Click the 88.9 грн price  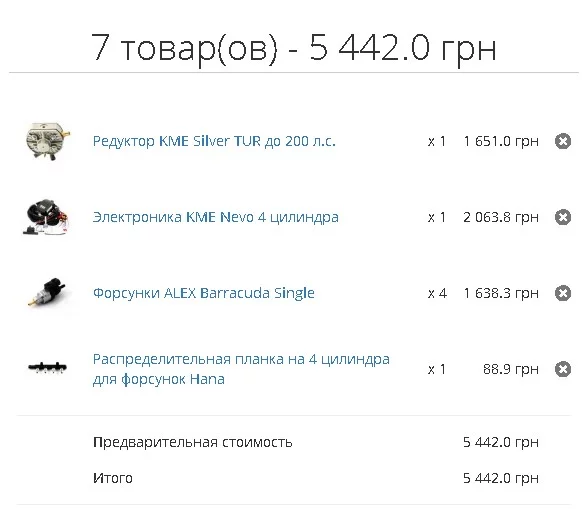click(511, 369)
